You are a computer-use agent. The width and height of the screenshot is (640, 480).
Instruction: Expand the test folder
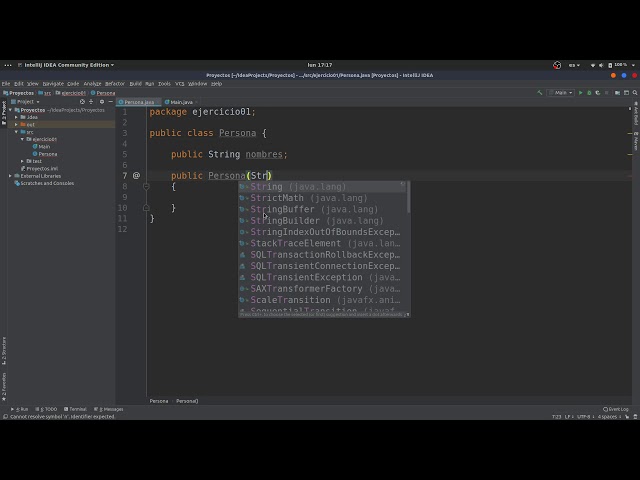coord(22,161)
